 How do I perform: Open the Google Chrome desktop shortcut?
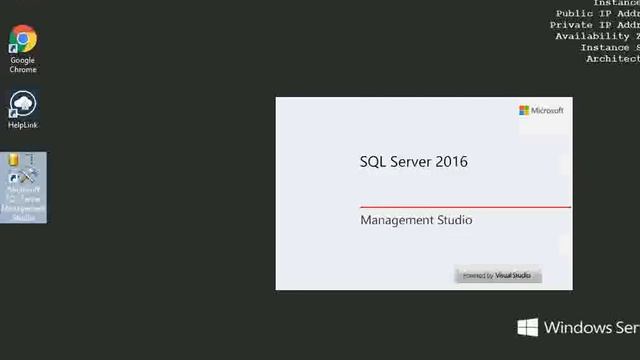(x=23, y=49)
